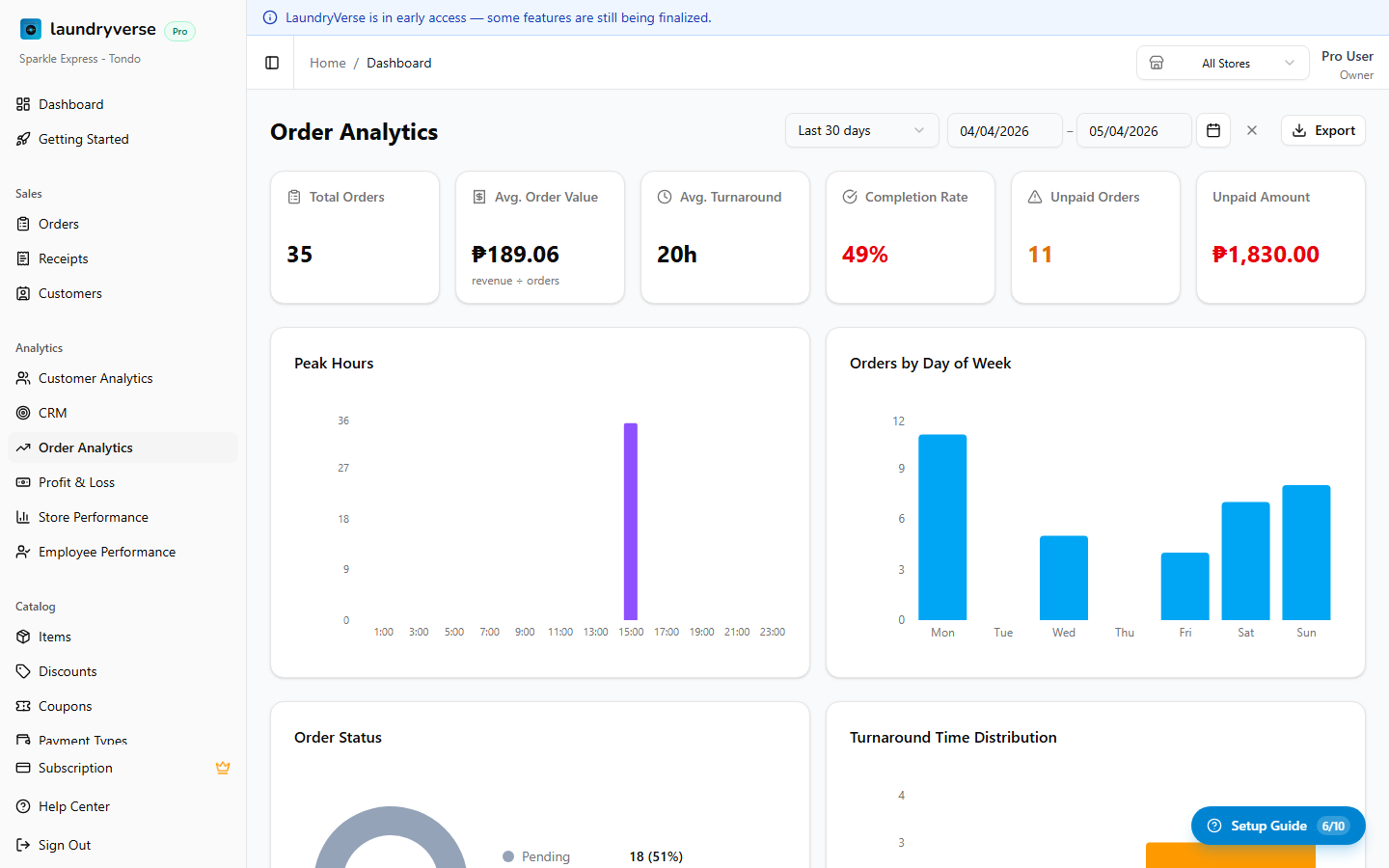Click the Subscription crown icon
Image resolution: width=1389 pixels, height=868 pixels.
223,768
